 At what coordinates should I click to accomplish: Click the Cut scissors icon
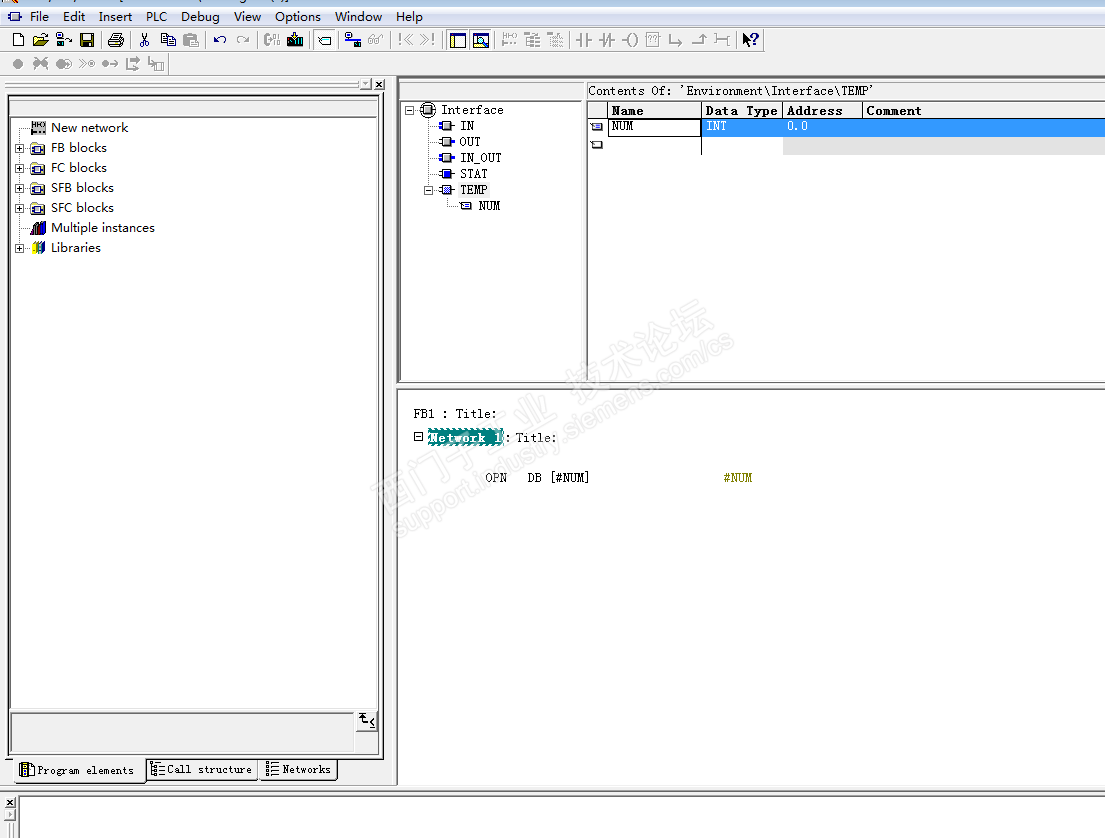point(144,40)
